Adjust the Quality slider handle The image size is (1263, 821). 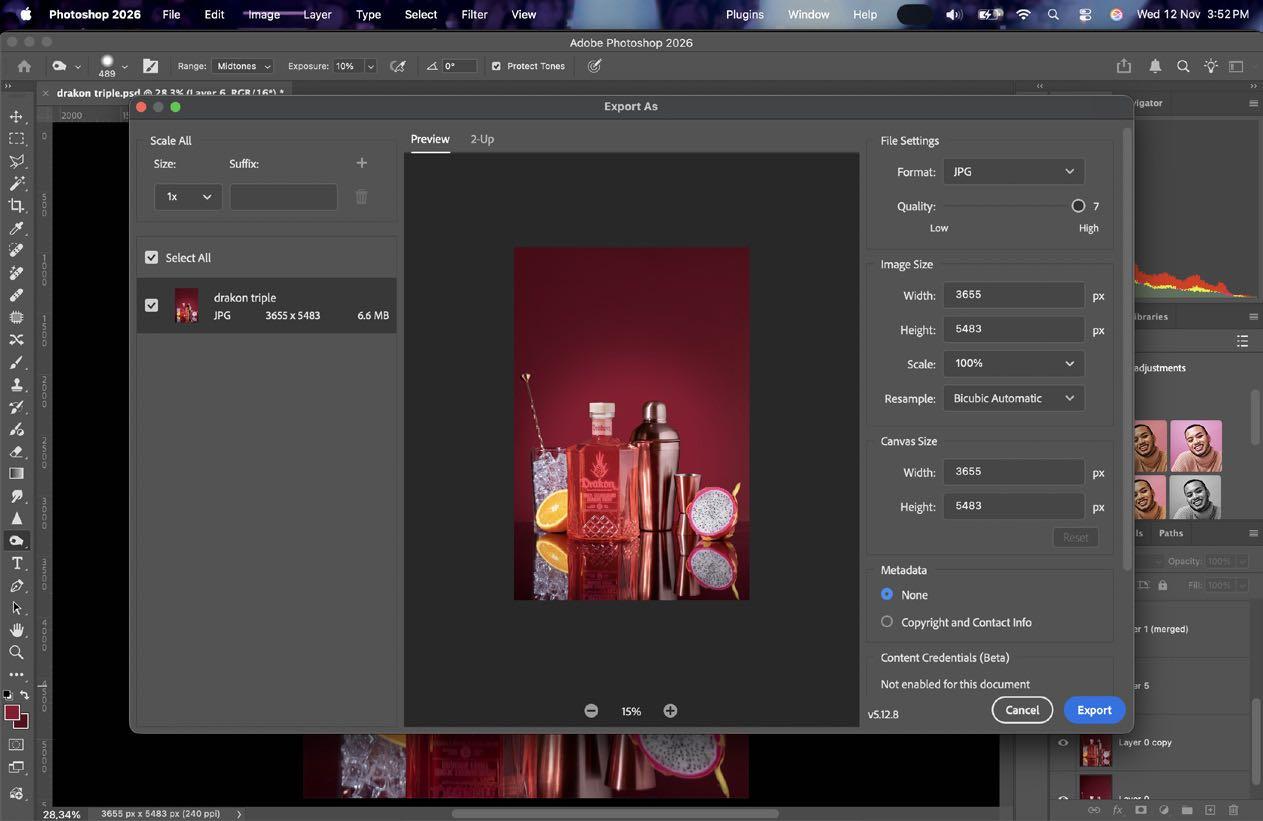tap(1078, 206)
